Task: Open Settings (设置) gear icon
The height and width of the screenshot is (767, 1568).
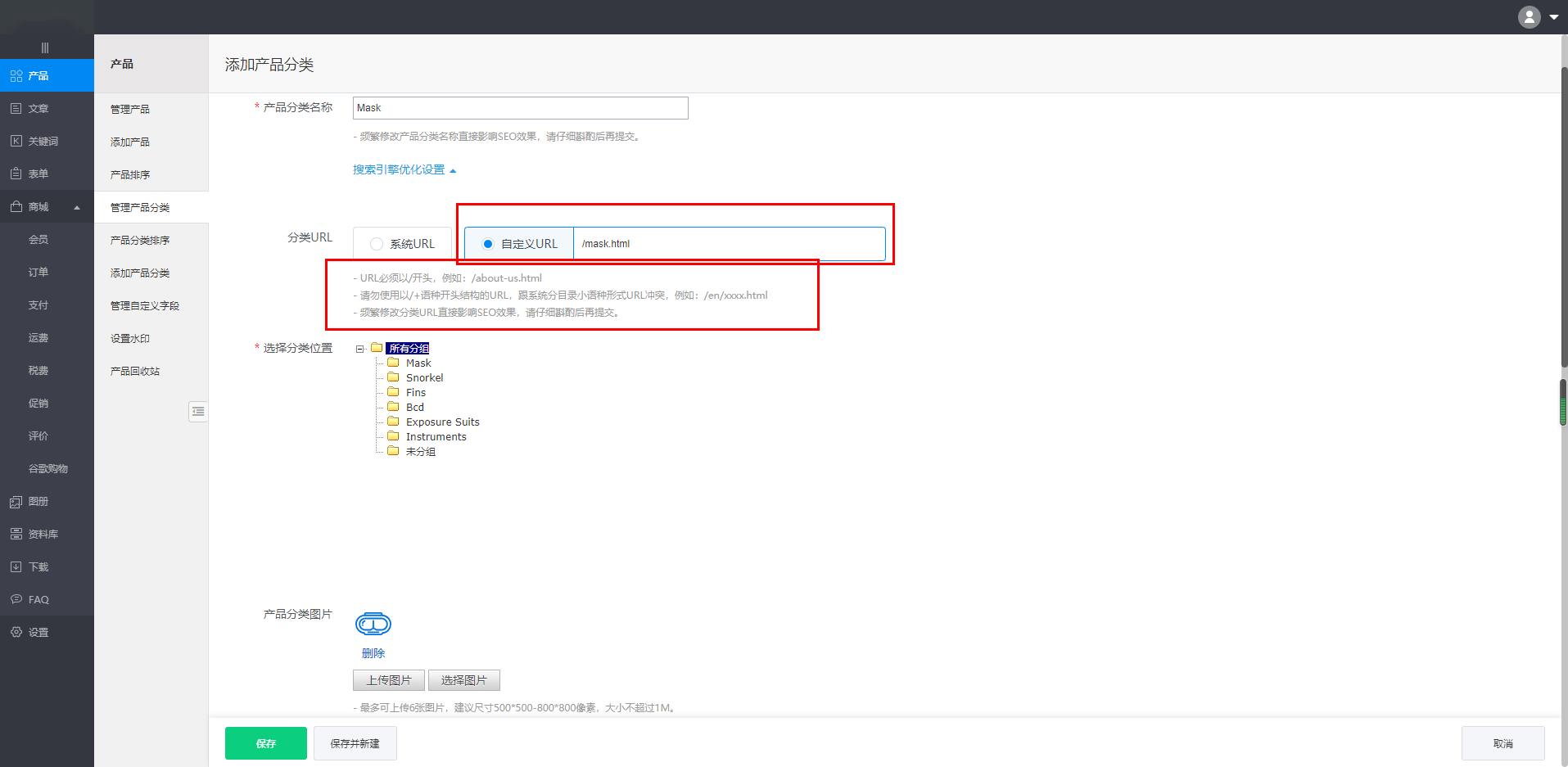Action: 16,633
